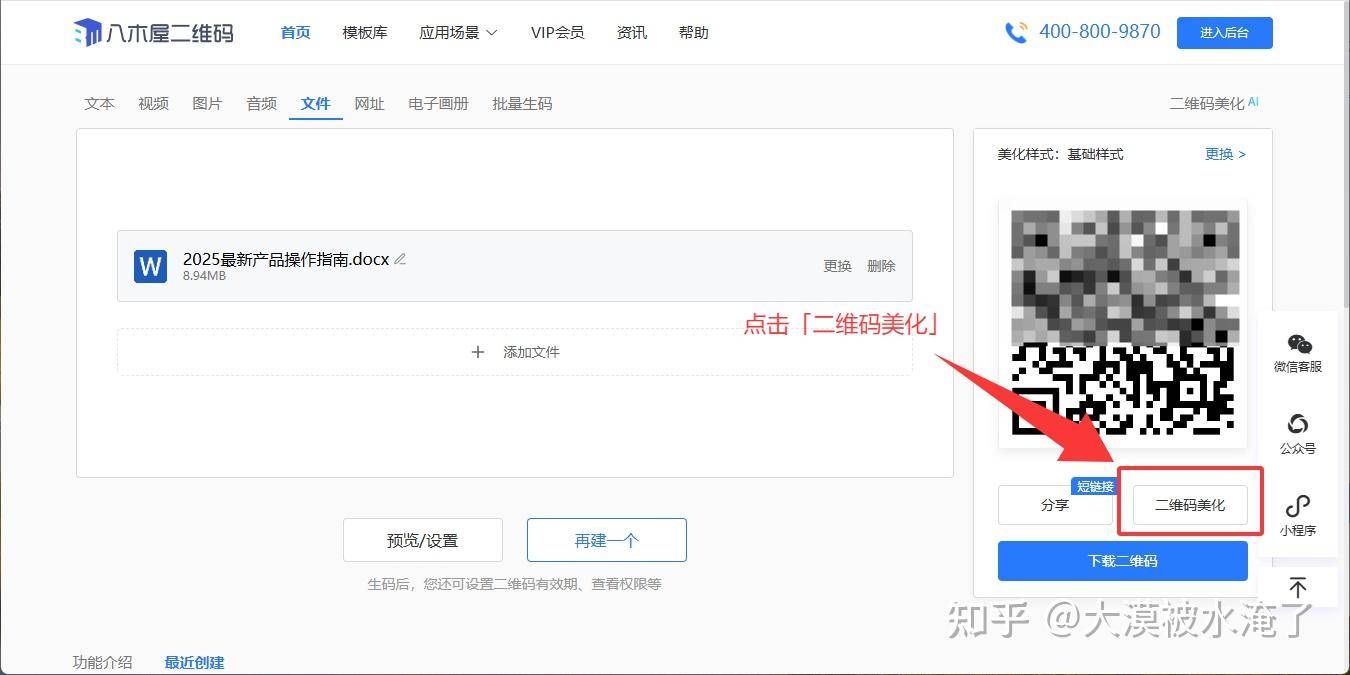Switch to the 电子画册 tab

[439, 104]
